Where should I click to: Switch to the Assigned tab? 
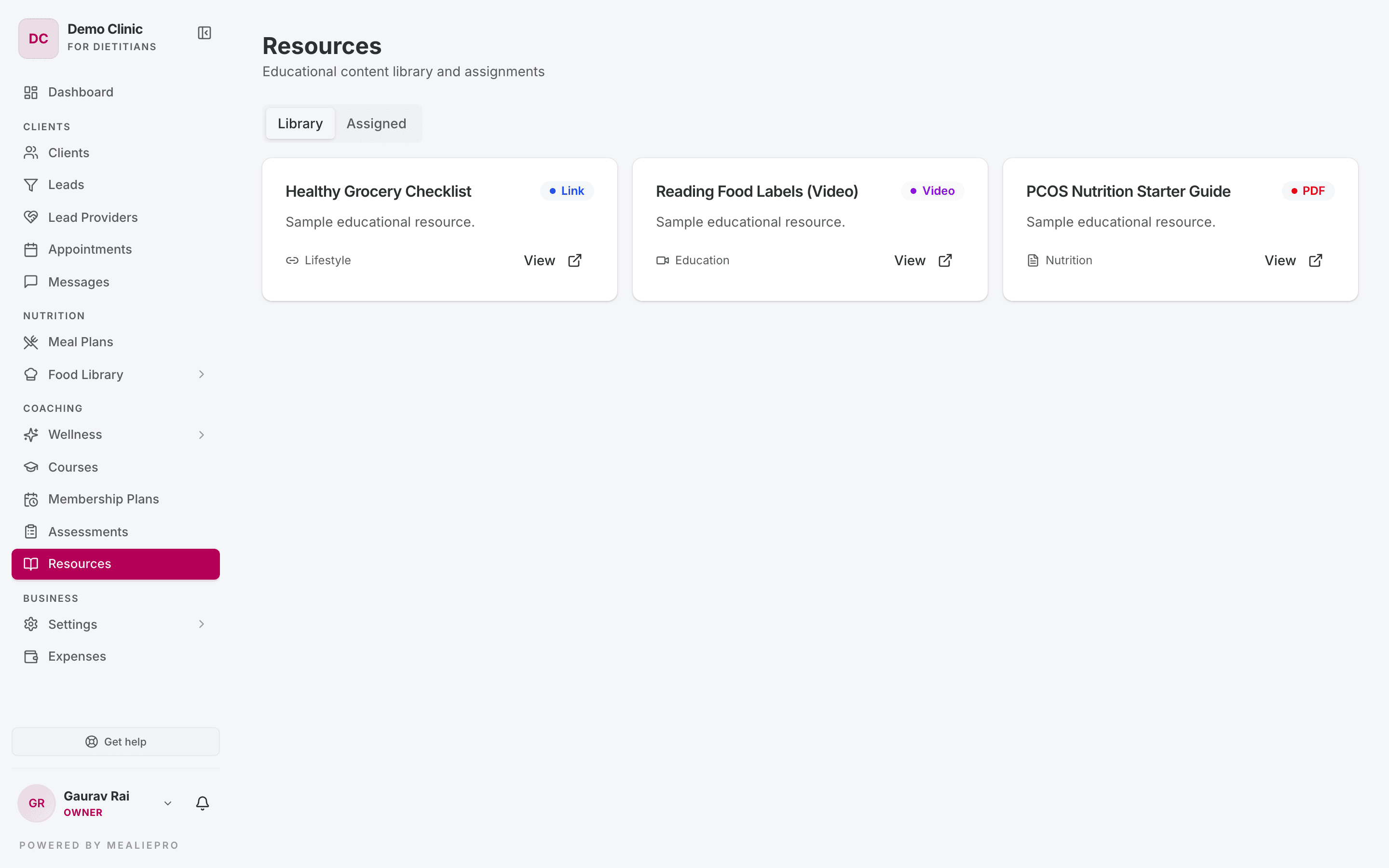377,123
